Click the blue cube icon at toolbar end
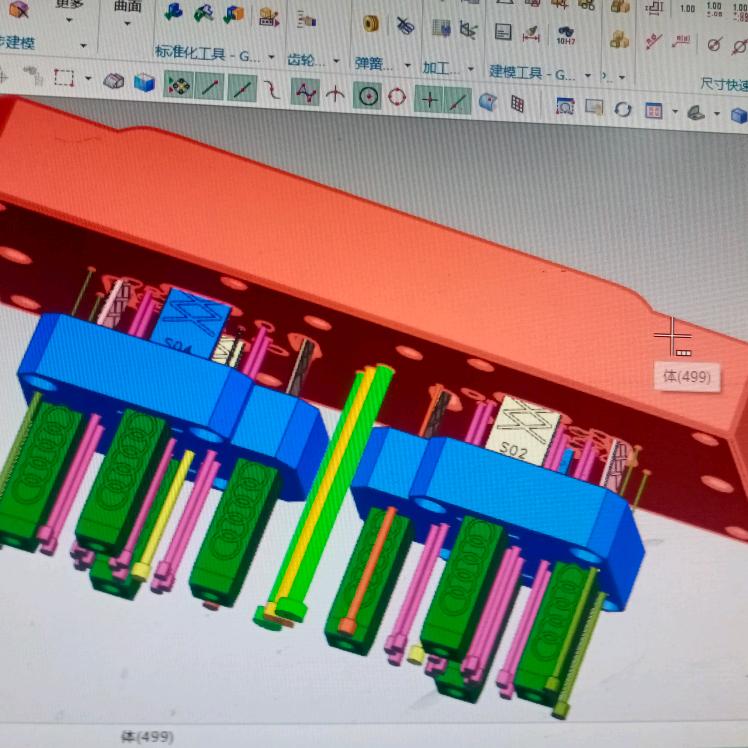748x748 pixels. tap(738, 115)
